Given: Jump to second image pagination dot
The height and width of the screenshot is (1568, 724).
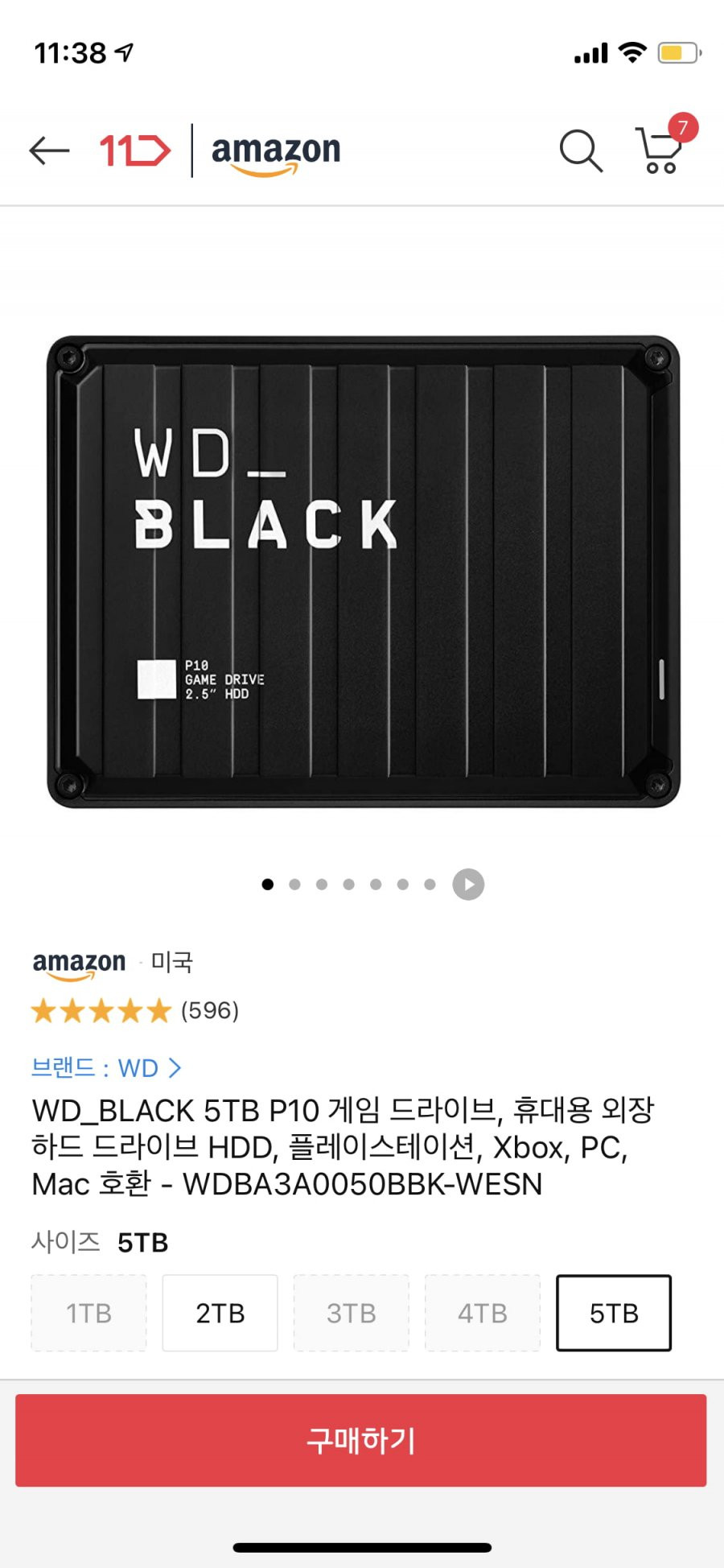Looking at the screenshot, I should point(294,885).
